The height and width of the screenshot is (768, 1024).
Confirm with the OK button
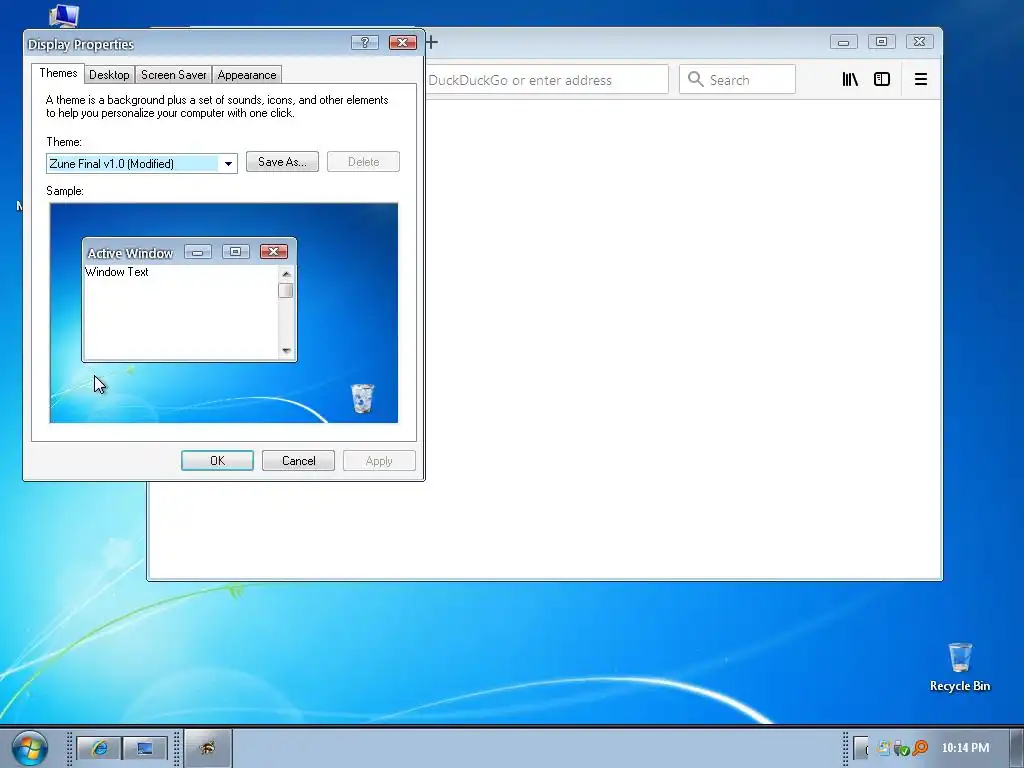tap(217, 460)
